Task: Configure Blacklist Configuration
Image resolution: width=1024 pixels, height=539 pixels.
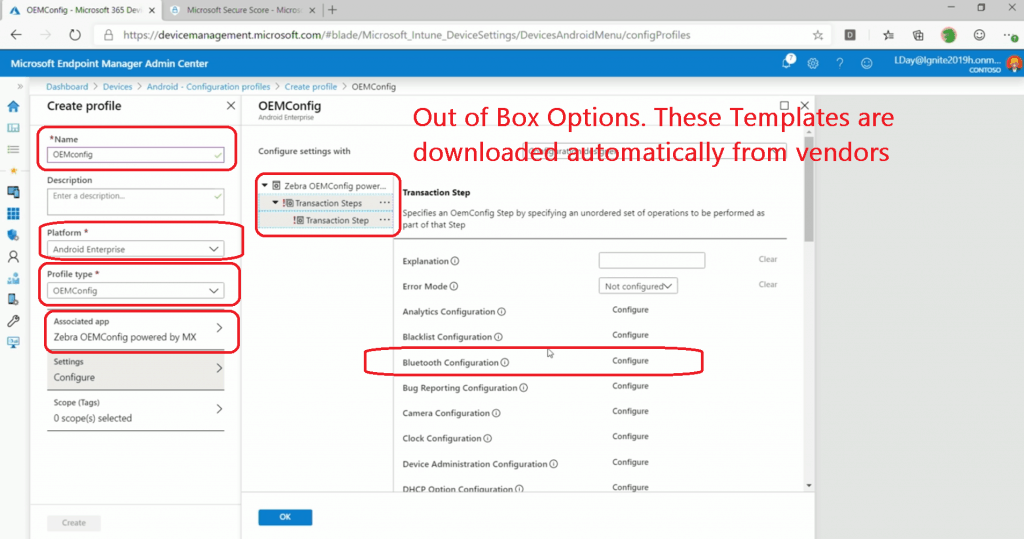Action: [630, 335]
